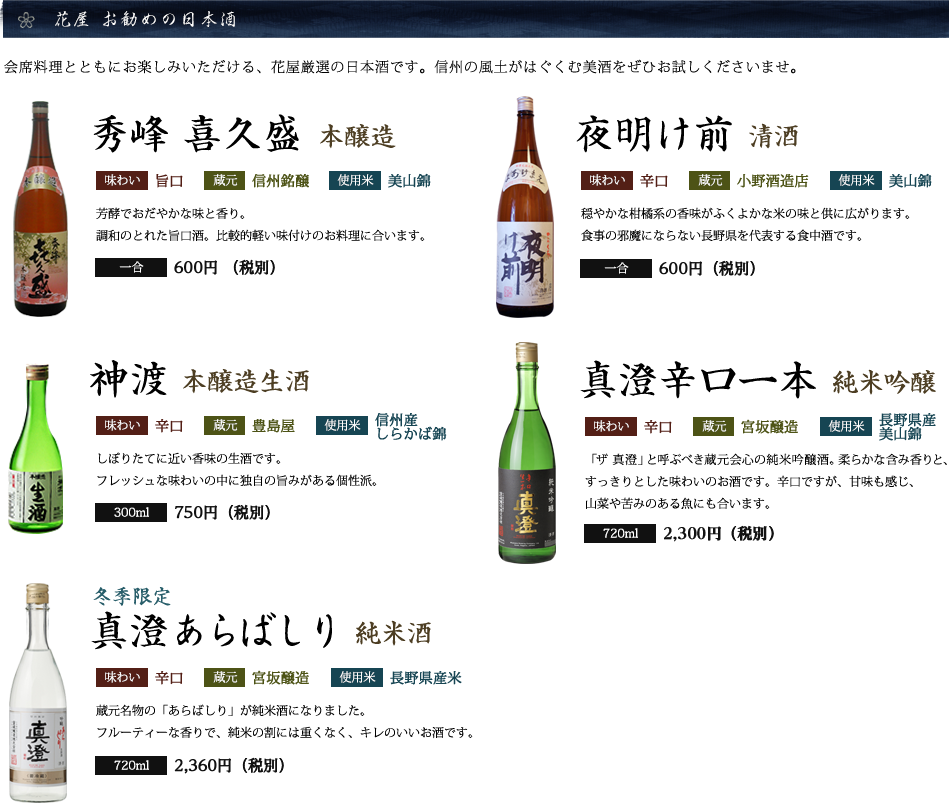
Task: Click the 2,300円（税別） price
Action: (x=719, y=534)
